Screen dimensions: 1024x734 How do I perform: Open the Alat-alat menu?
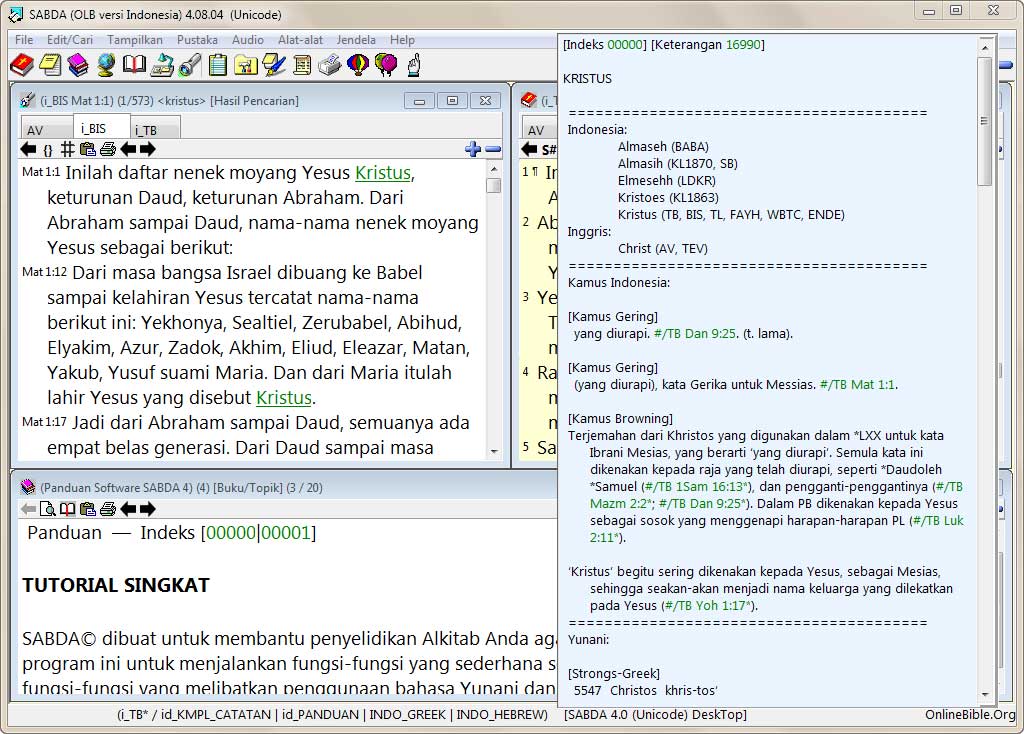click(300, 40)
